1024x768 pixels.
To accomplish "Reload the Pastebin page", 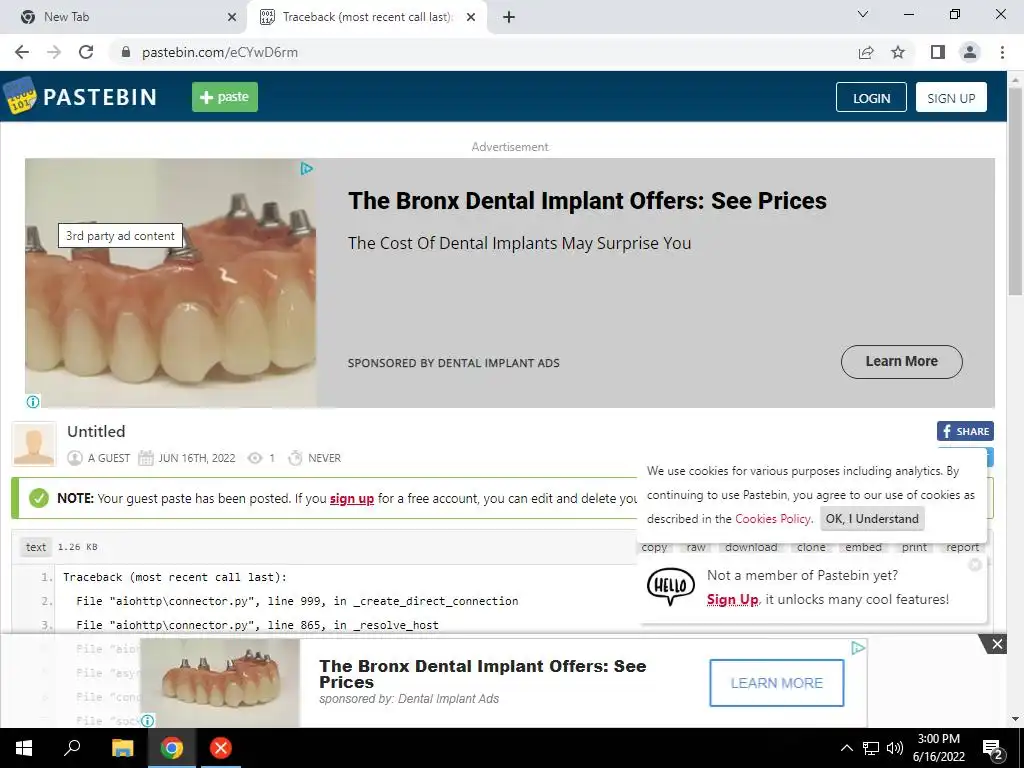I will (x=86, y=52).
